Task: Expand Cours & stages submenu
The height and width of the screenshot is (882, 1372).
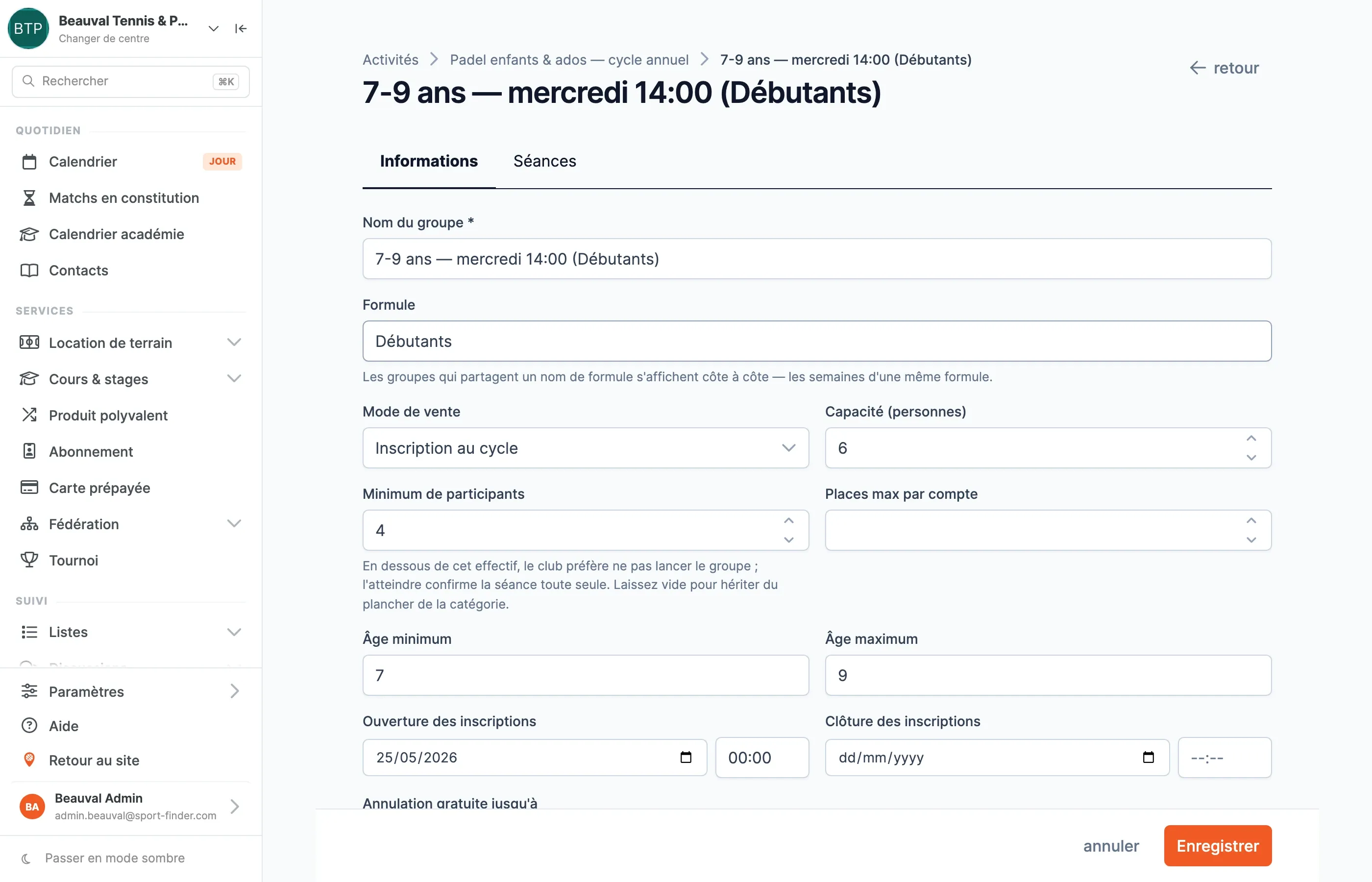Action: [234, 379]
